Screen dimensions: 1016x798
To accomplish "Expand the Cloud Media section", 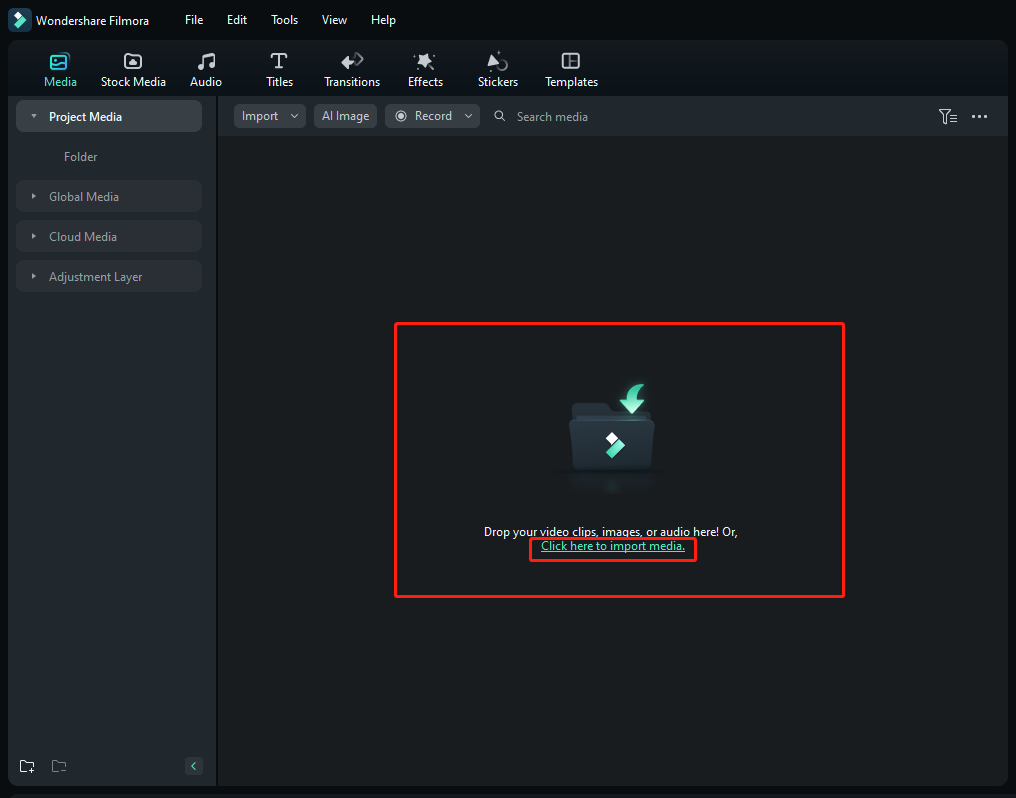I will 83,237.
